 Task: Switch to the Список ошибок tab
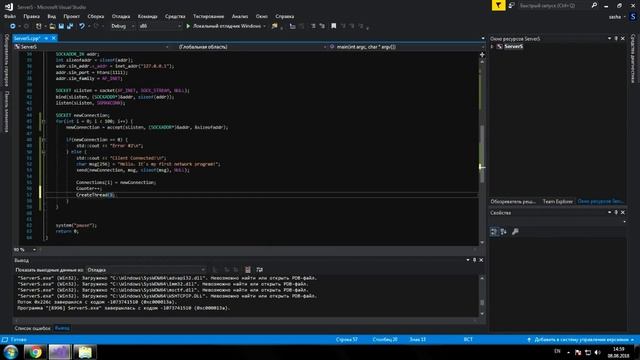pyautogui.click(x=32, y=328)
